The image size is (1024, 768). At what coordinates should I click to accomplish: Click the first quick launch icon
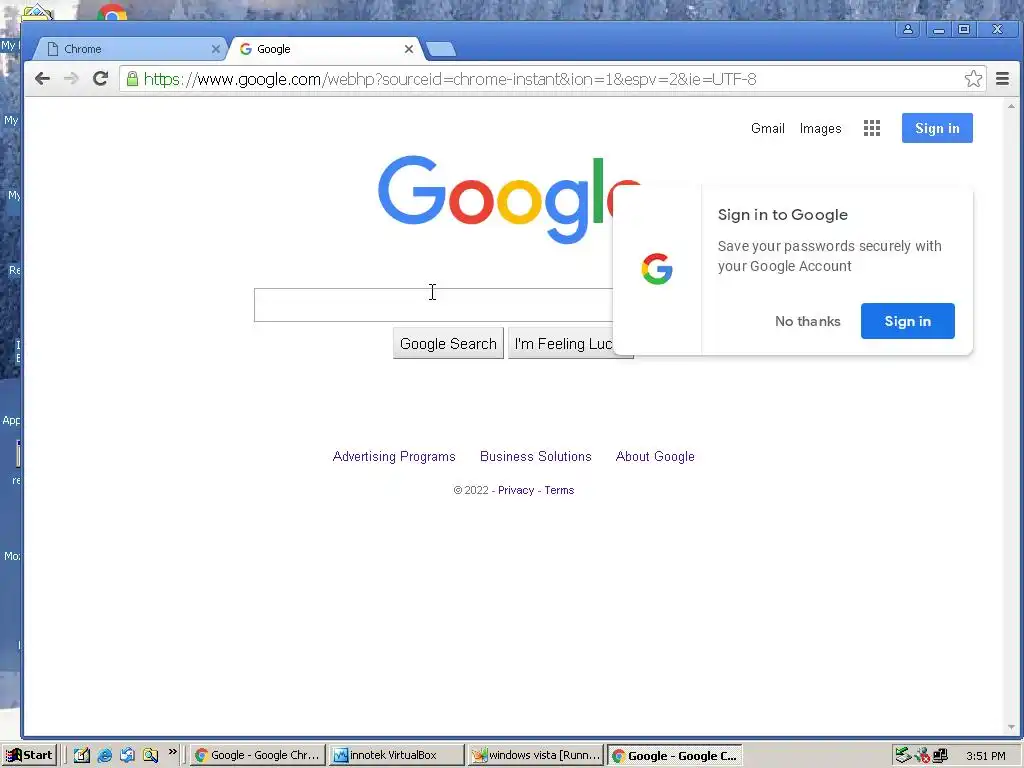tap(82, 755)
